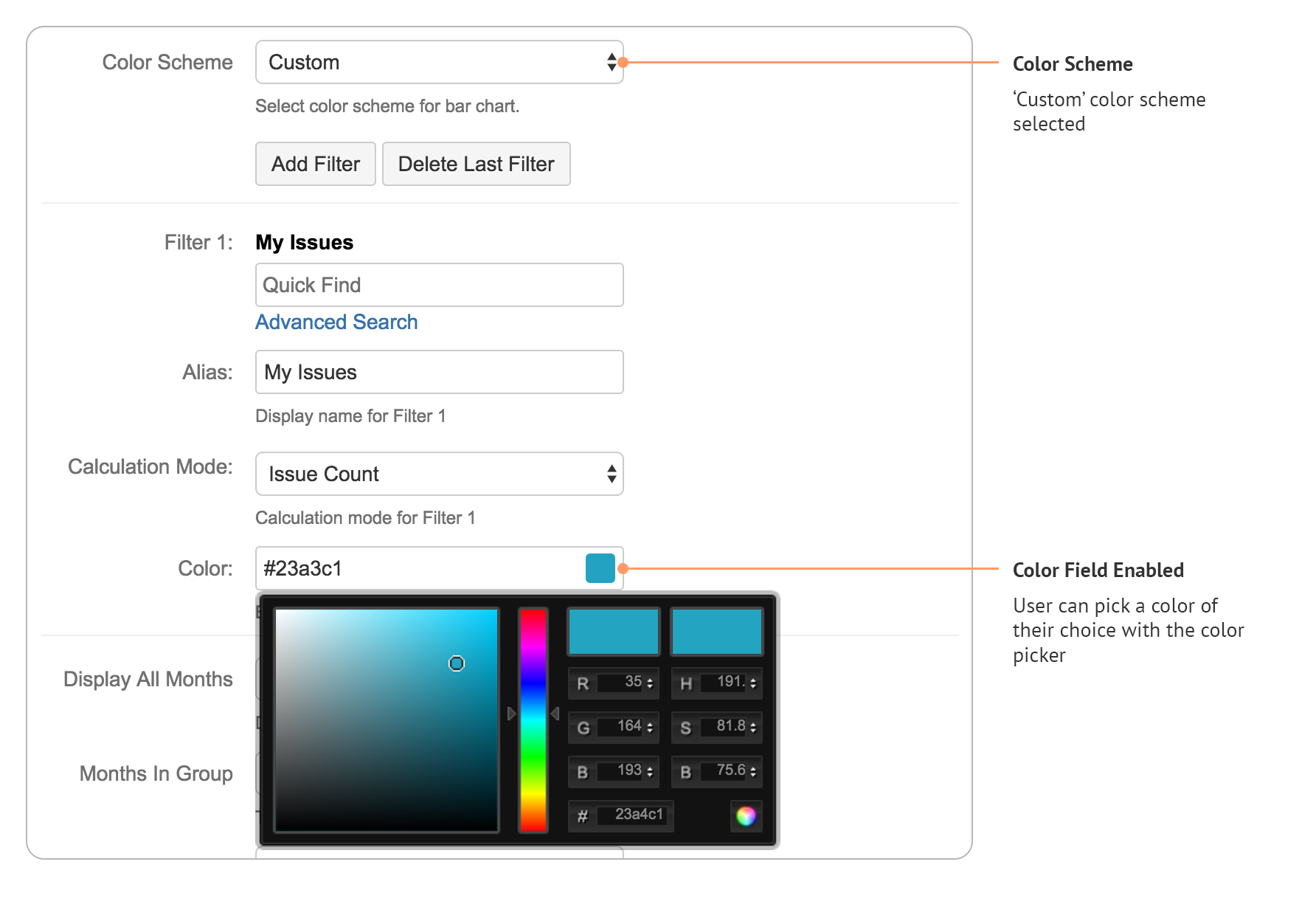Expand the Color Scheme selector arrows
This screenshot has height=904, width=1316.
[611, 62]
